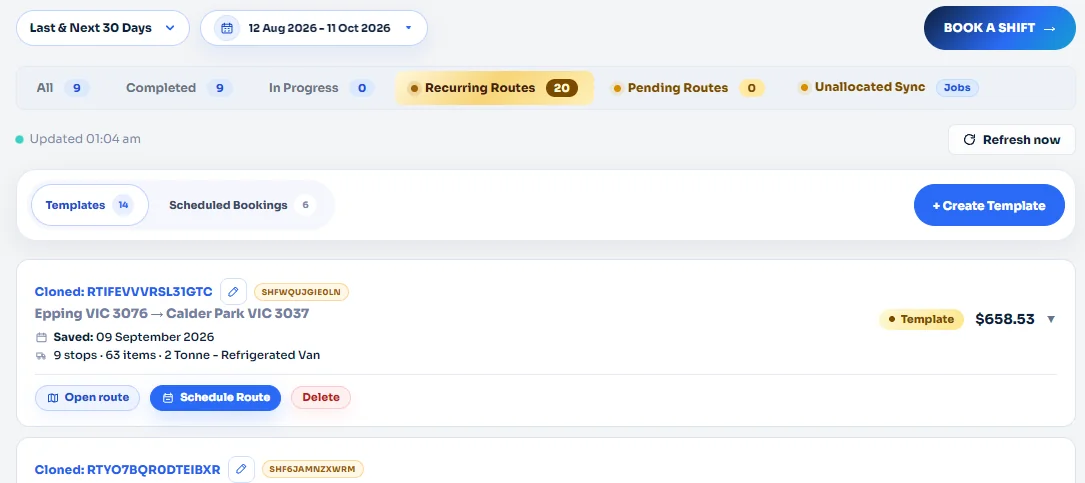1085x483 pixels.
Task: Click the SHFWQUJGIE0LN tag
Action: pyautogui.click(x=301, y=292)
